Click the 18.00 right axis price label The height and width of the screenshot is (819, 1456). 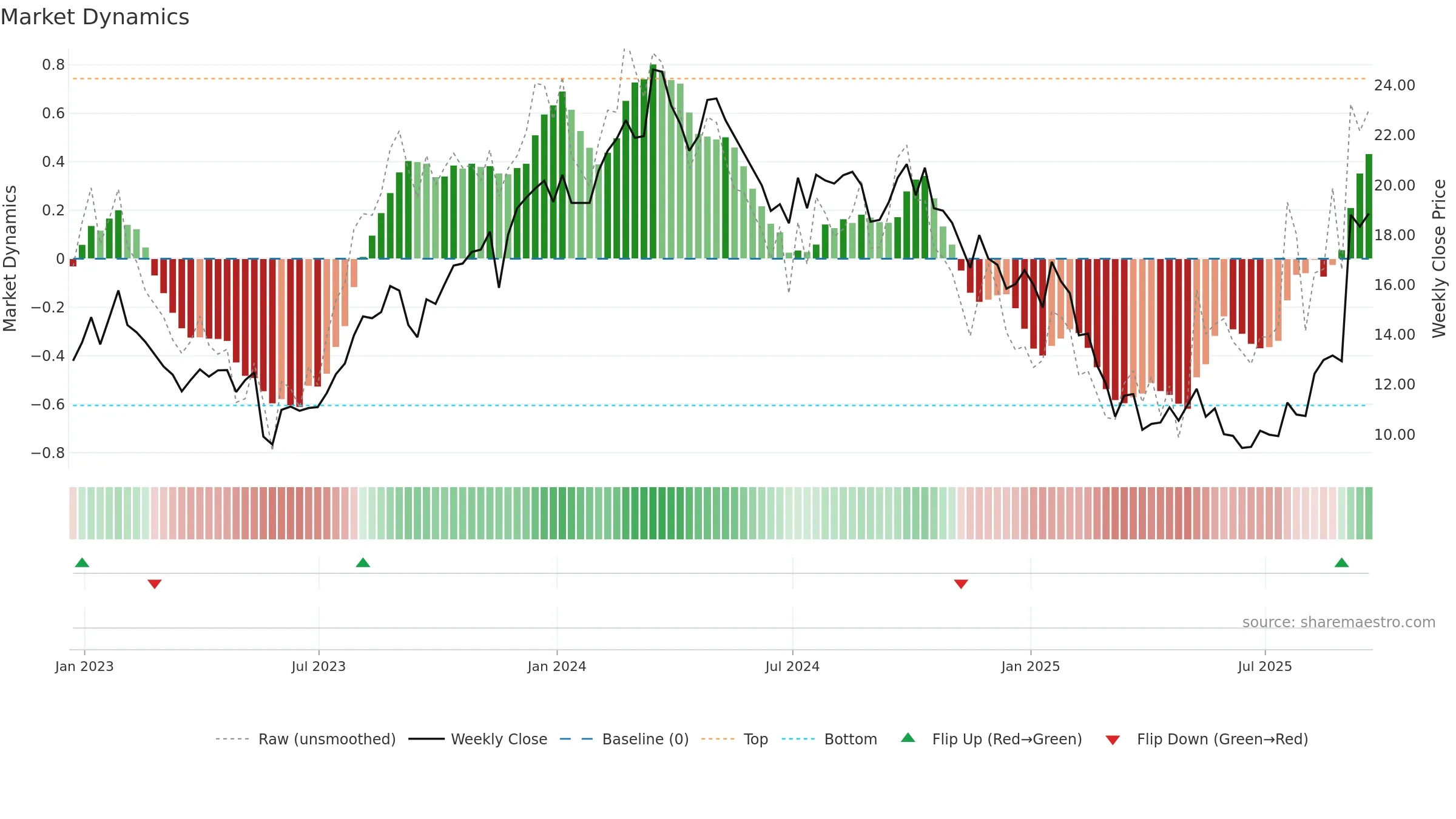click(1395, 235)
